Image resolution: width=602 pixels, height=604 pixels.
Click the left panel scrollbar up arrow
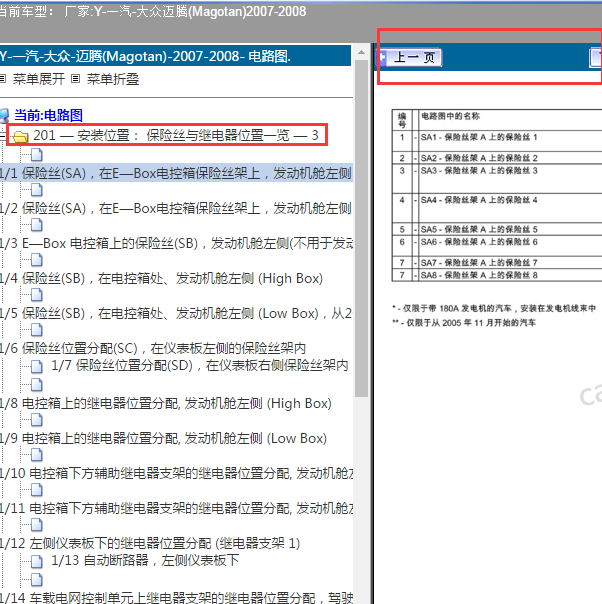361,52
